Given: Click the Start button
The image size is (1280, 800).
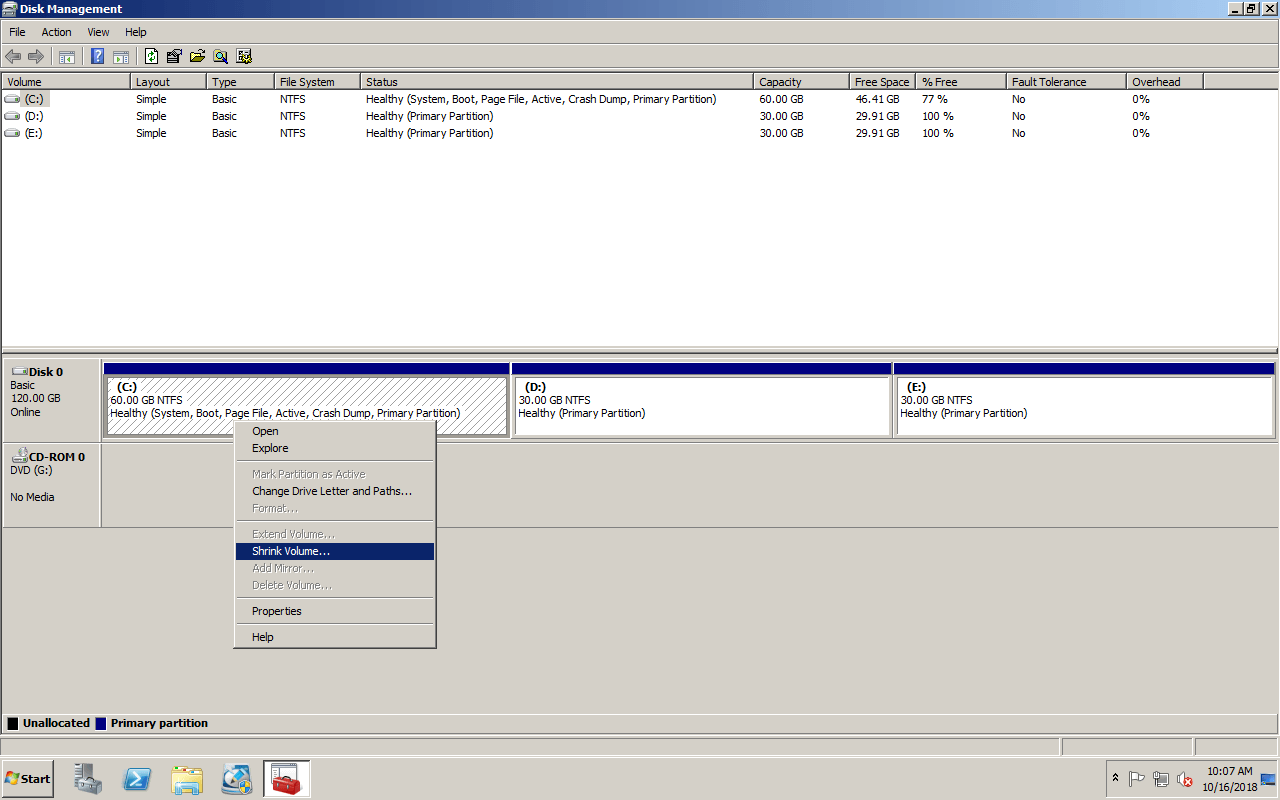Looking at the screenshot, I should [28, 779].
